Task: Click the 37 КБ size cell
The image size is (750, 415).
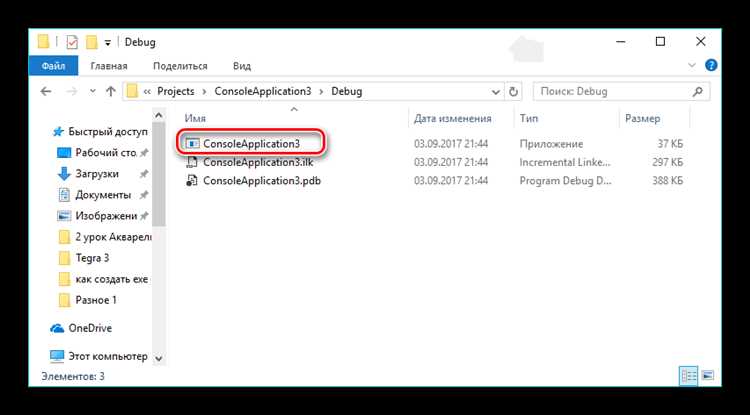Action: (x=670, y=143)
